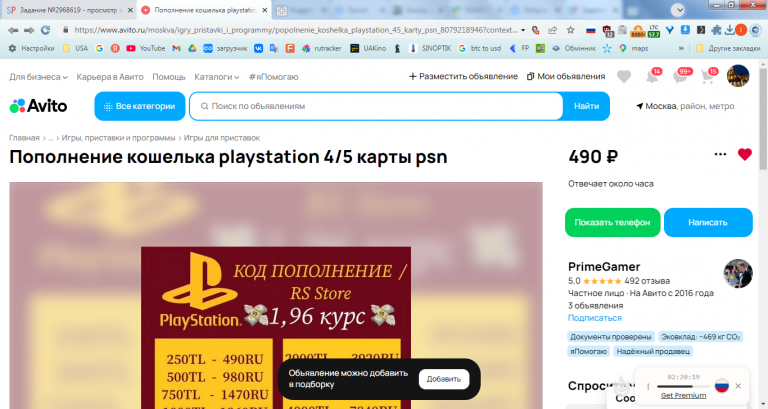Open Игры для приставок breadcrumb
This screenshot has height=409, width=768.
[221, 138]
